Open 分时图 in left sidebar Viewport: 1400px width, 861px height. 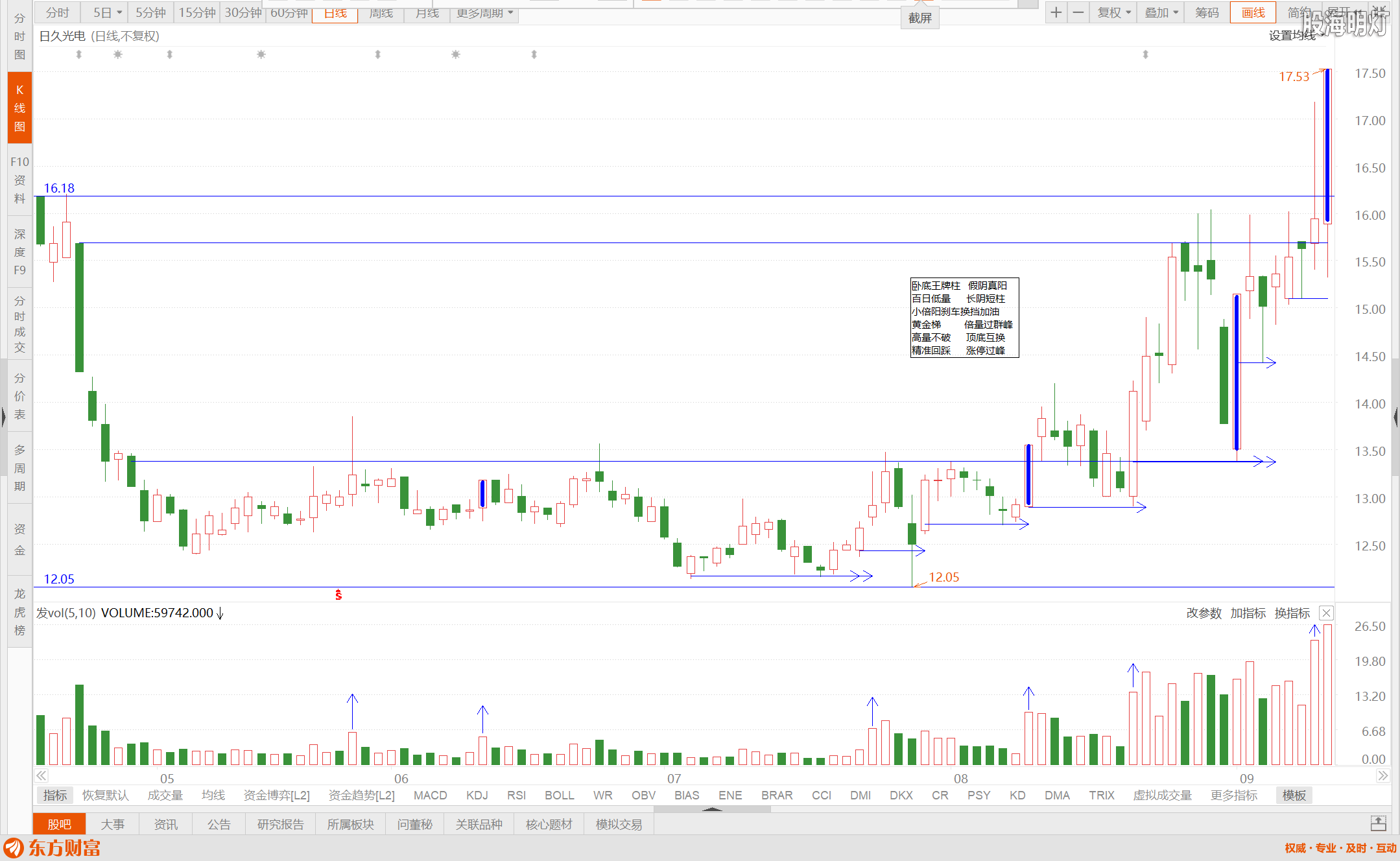coord(19,36)
